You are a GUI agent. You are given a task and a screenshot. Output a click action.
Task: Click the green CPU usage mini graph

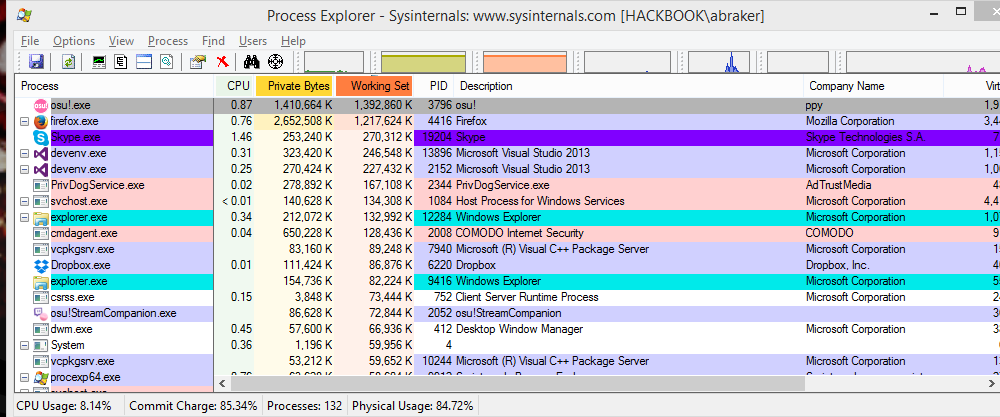pos(334,62)
